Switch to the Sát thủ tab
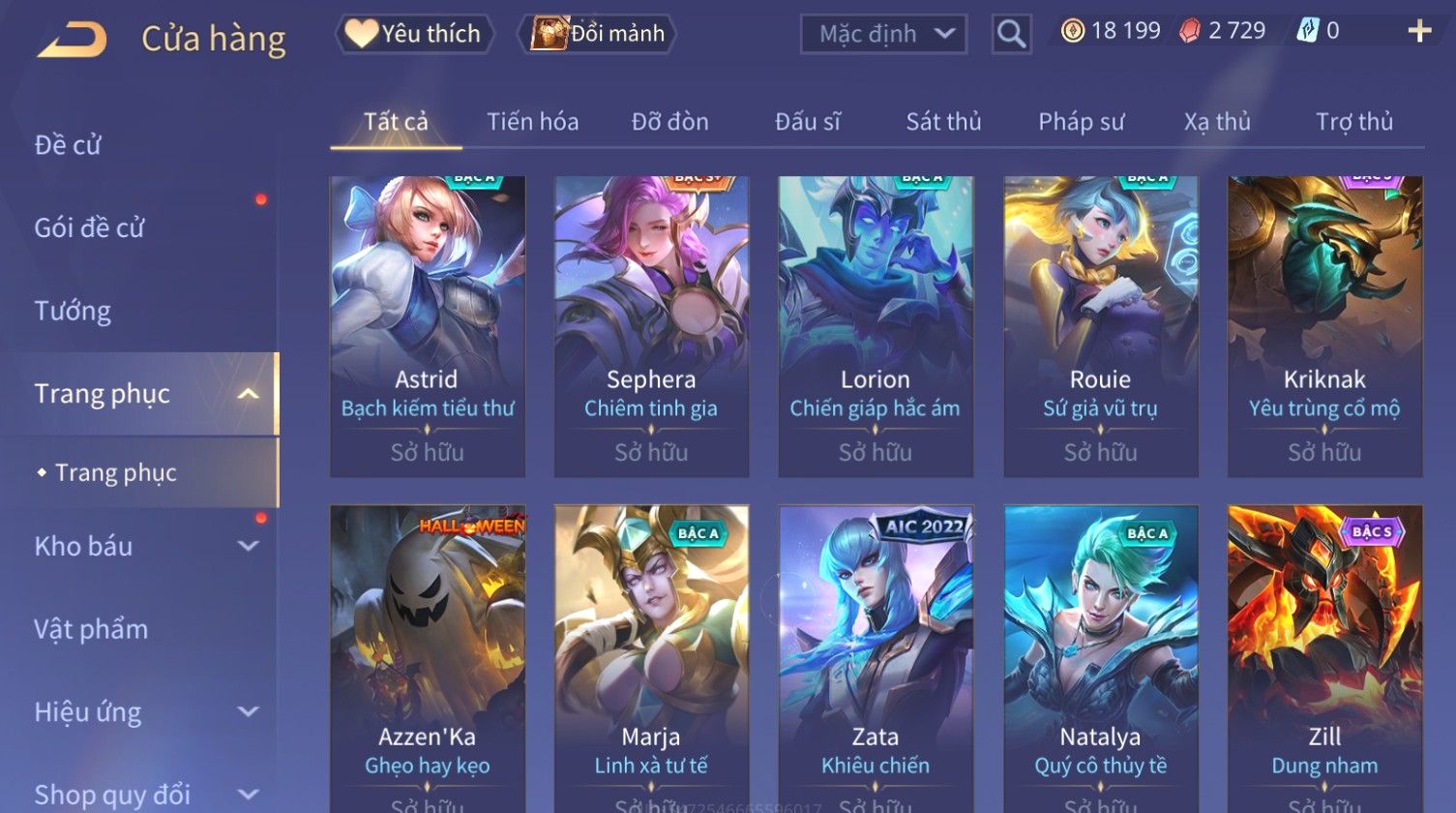The image size is (1456, 813). pyautogui.click(x=943, y=122)
